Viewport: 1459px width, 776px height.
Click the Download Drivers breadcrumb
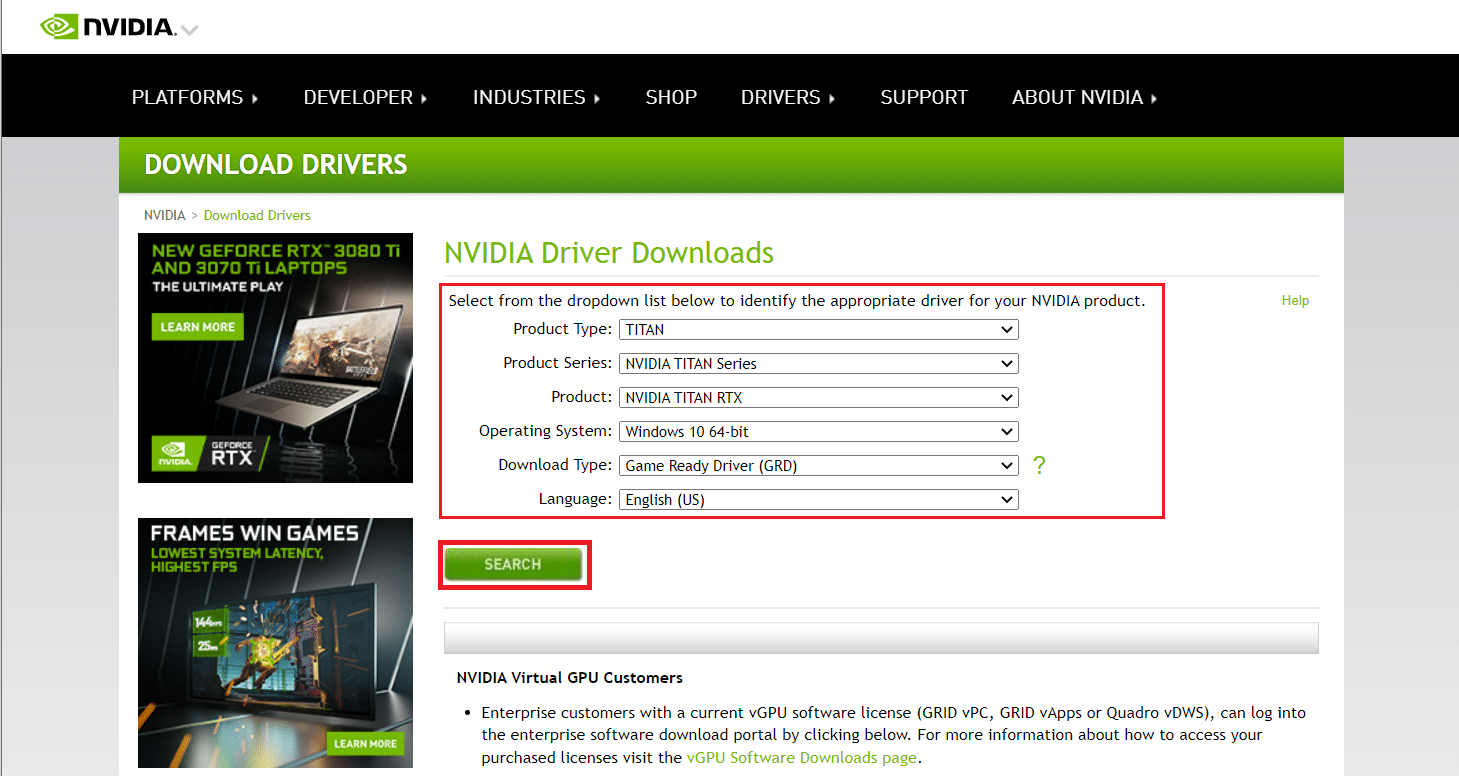pyautogui.click(x=257, y=215)
